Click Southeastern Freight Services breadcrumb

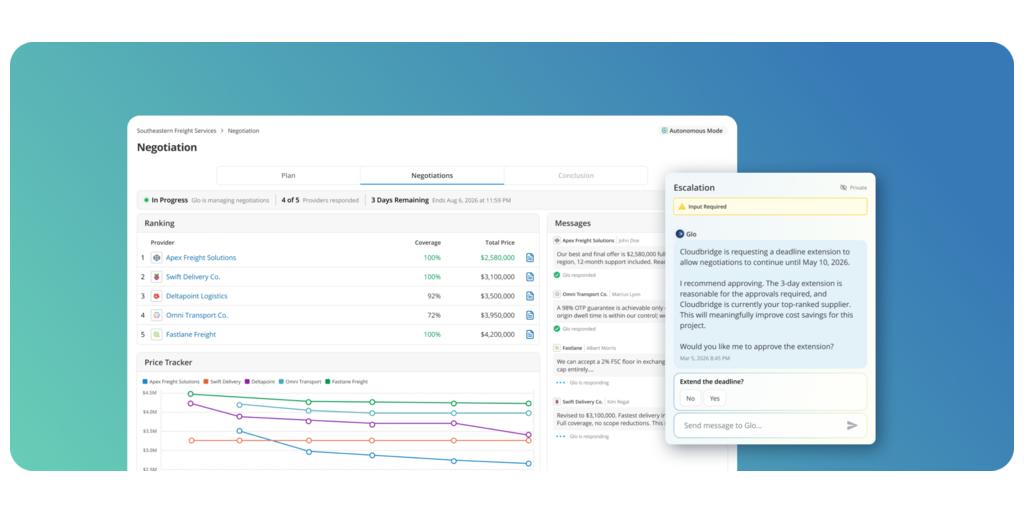pos(176,131)
